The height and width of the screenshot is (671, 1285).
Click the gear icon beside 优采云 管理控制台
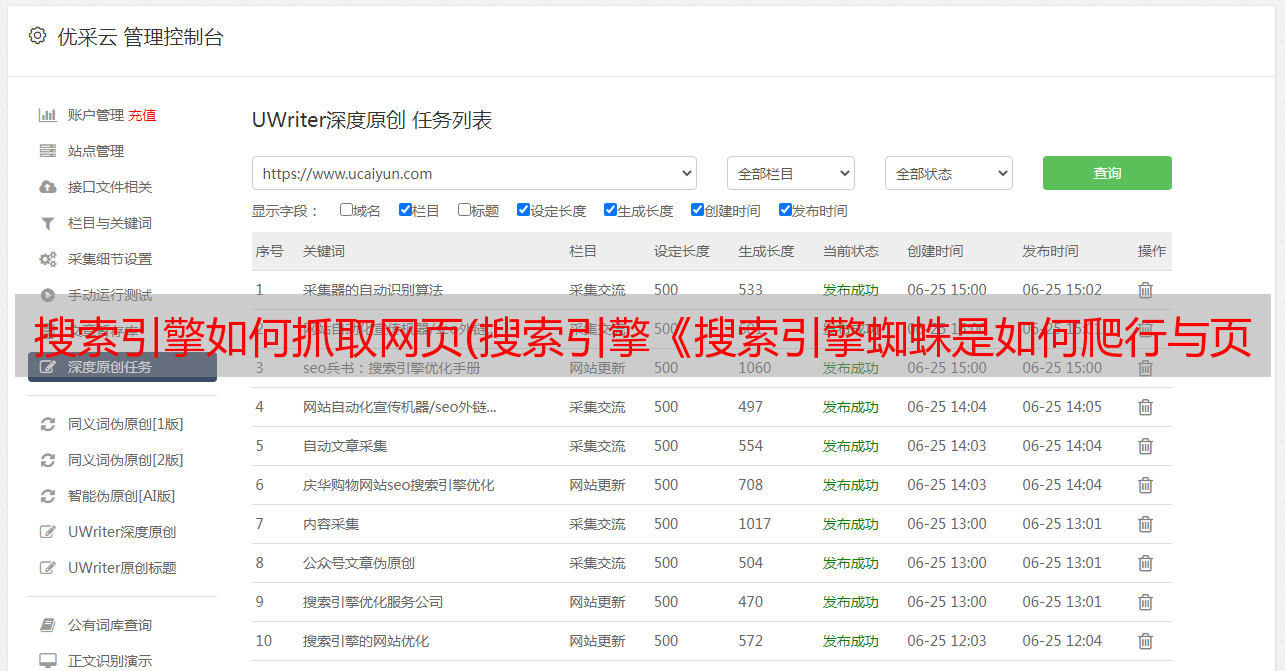pos(37,36)
